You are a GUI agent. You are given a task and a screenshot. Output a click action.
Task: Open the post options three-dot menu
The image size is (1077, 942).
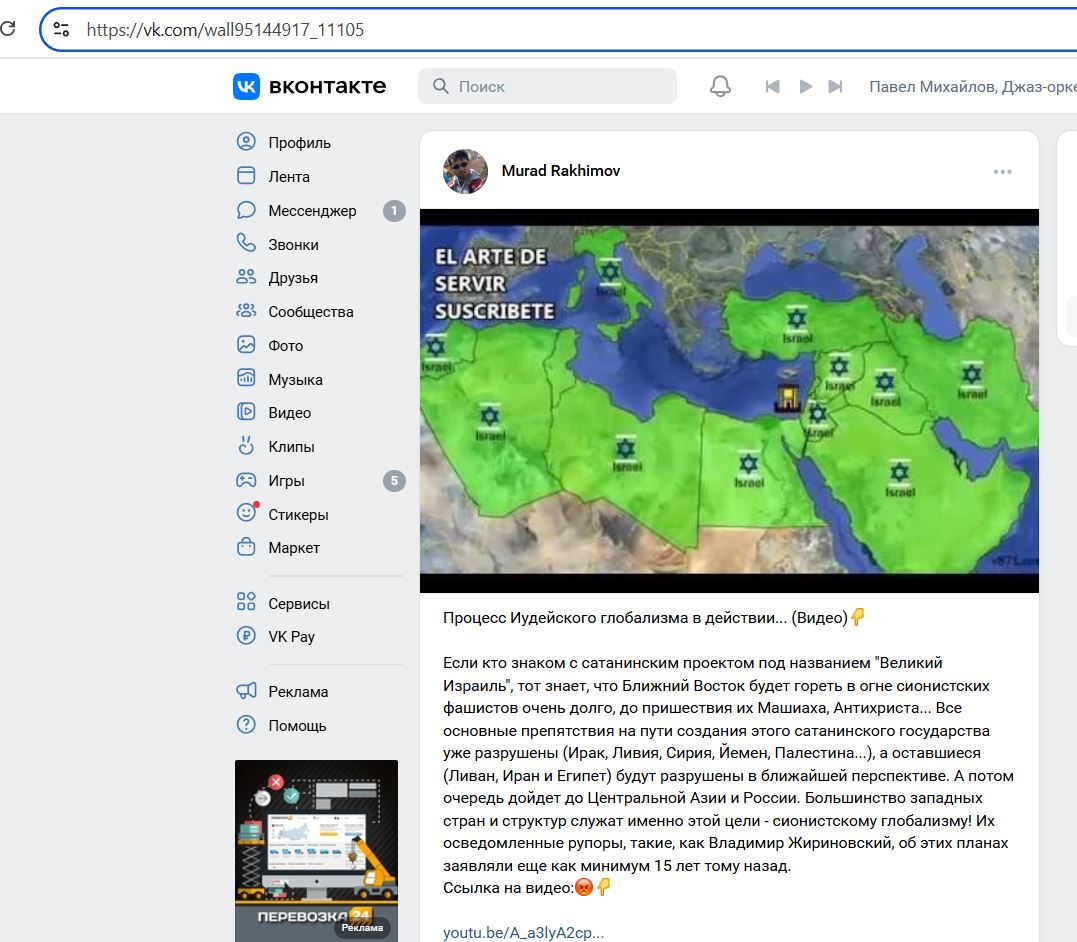(x=1003, y=172)
